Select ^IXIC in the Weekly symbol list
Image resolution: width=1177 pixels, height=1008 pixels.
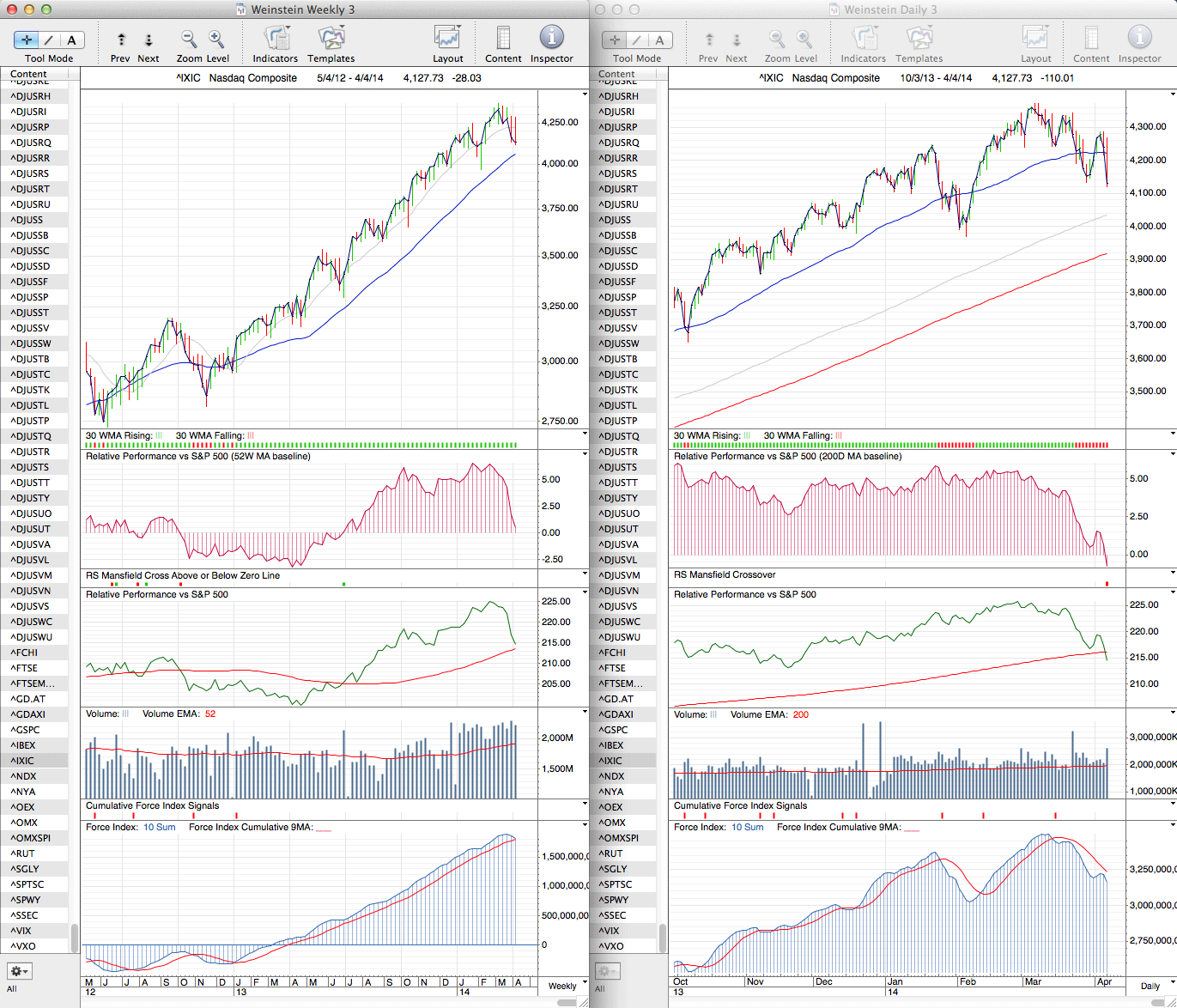[x=22, y=761]
